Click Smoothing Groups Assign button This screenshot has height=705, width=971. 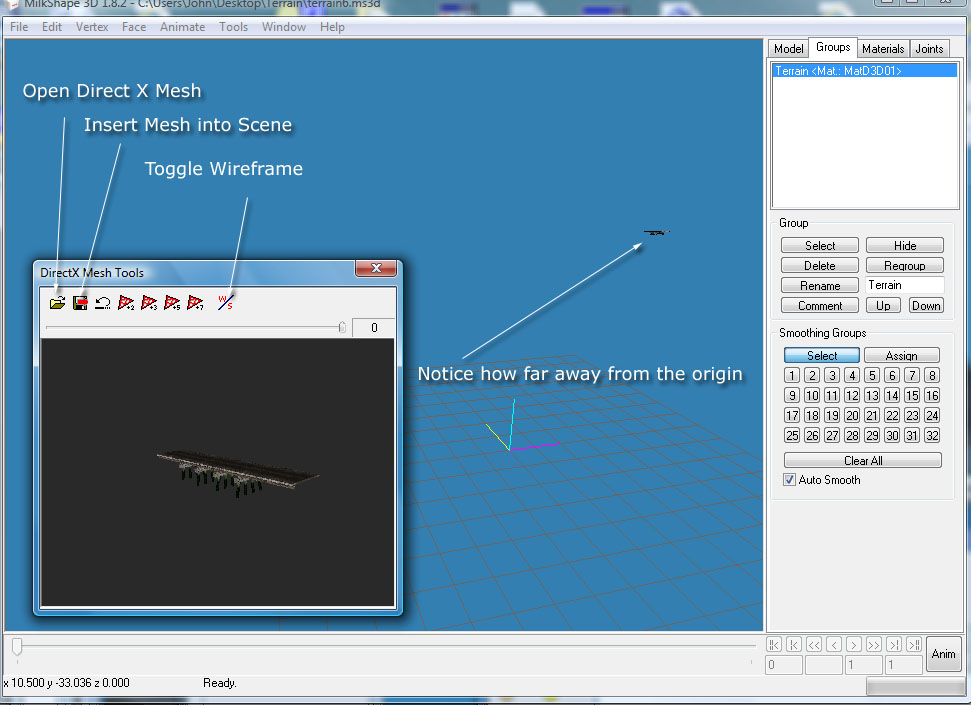(902, 356)
